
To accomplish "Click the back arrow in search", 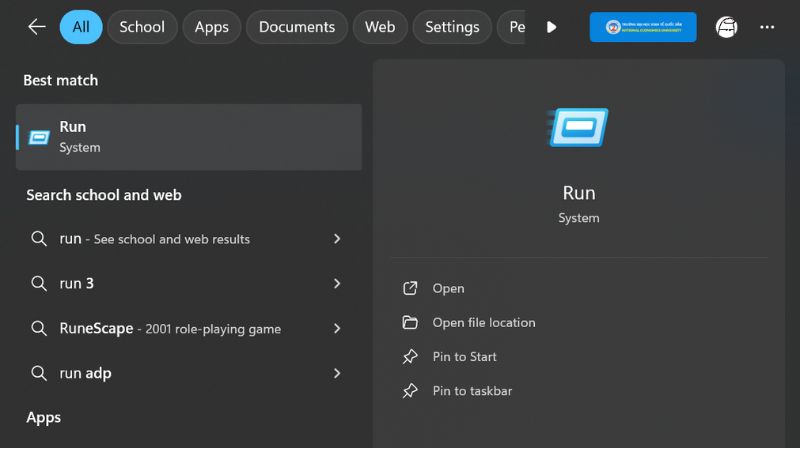I will click(x=37, y=27).
